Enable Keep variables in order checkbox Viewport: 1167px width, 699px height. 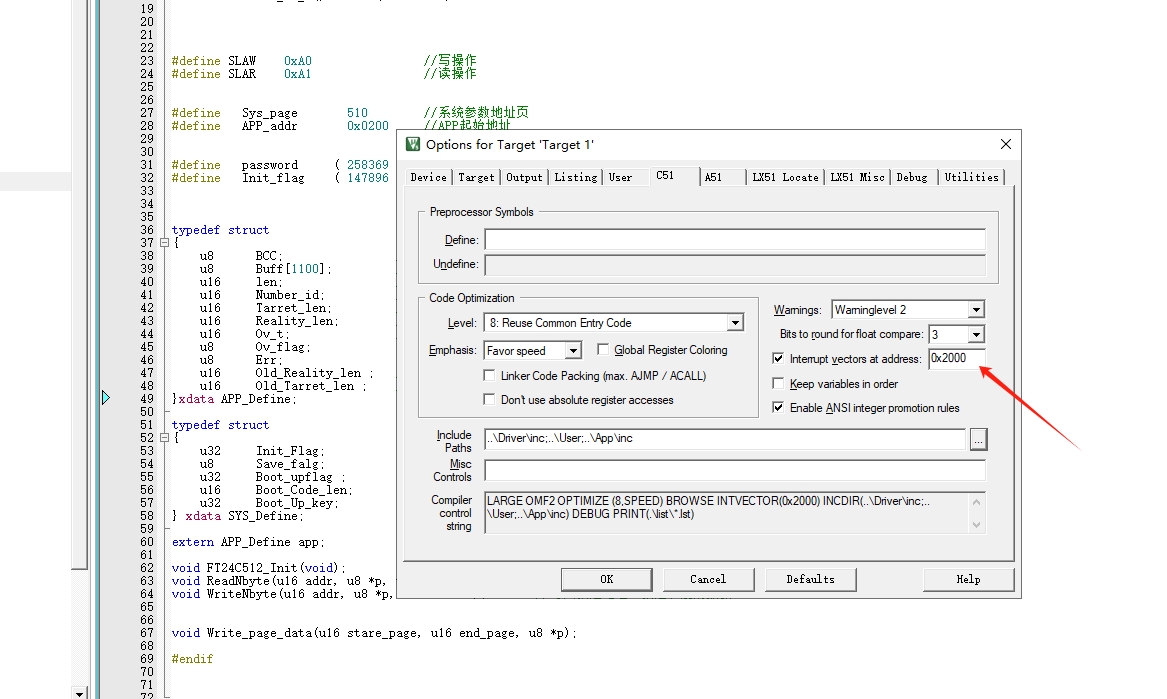click(x=778, y=383)
